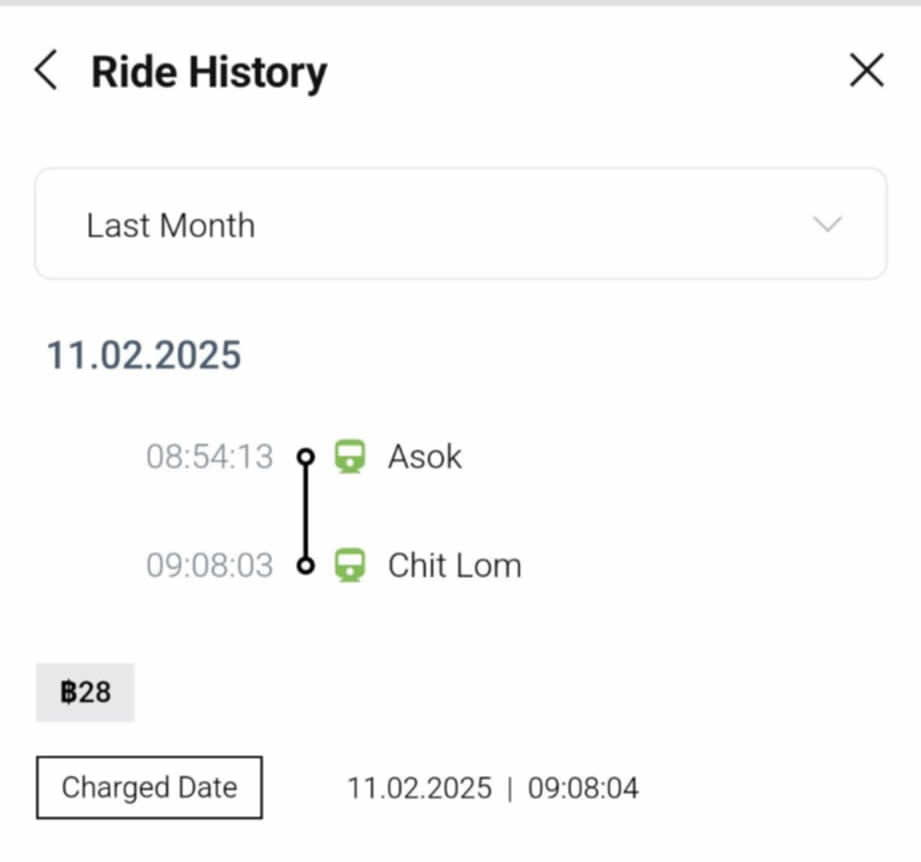921x862 pixels.
Task: Click the Last Month text label
Action: [170, 225]
